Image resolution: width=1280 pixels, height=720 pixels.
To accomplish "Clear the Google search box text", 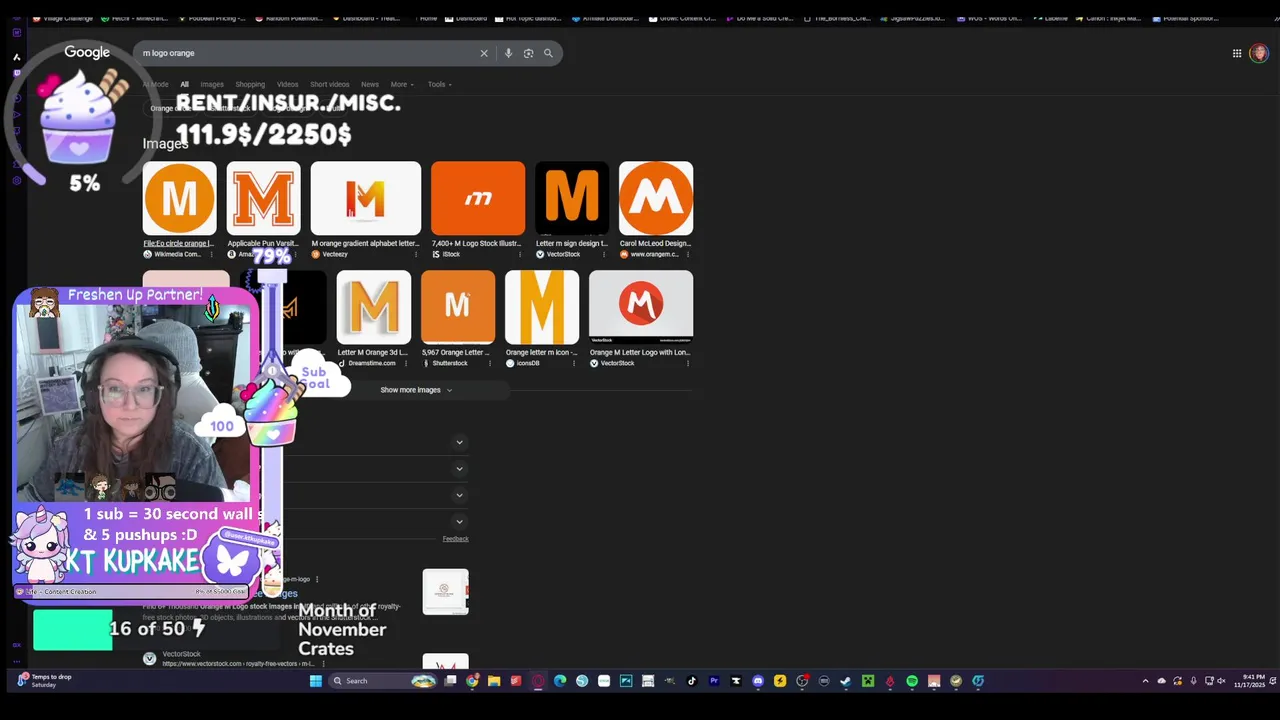I will click(x=484, y=53).
